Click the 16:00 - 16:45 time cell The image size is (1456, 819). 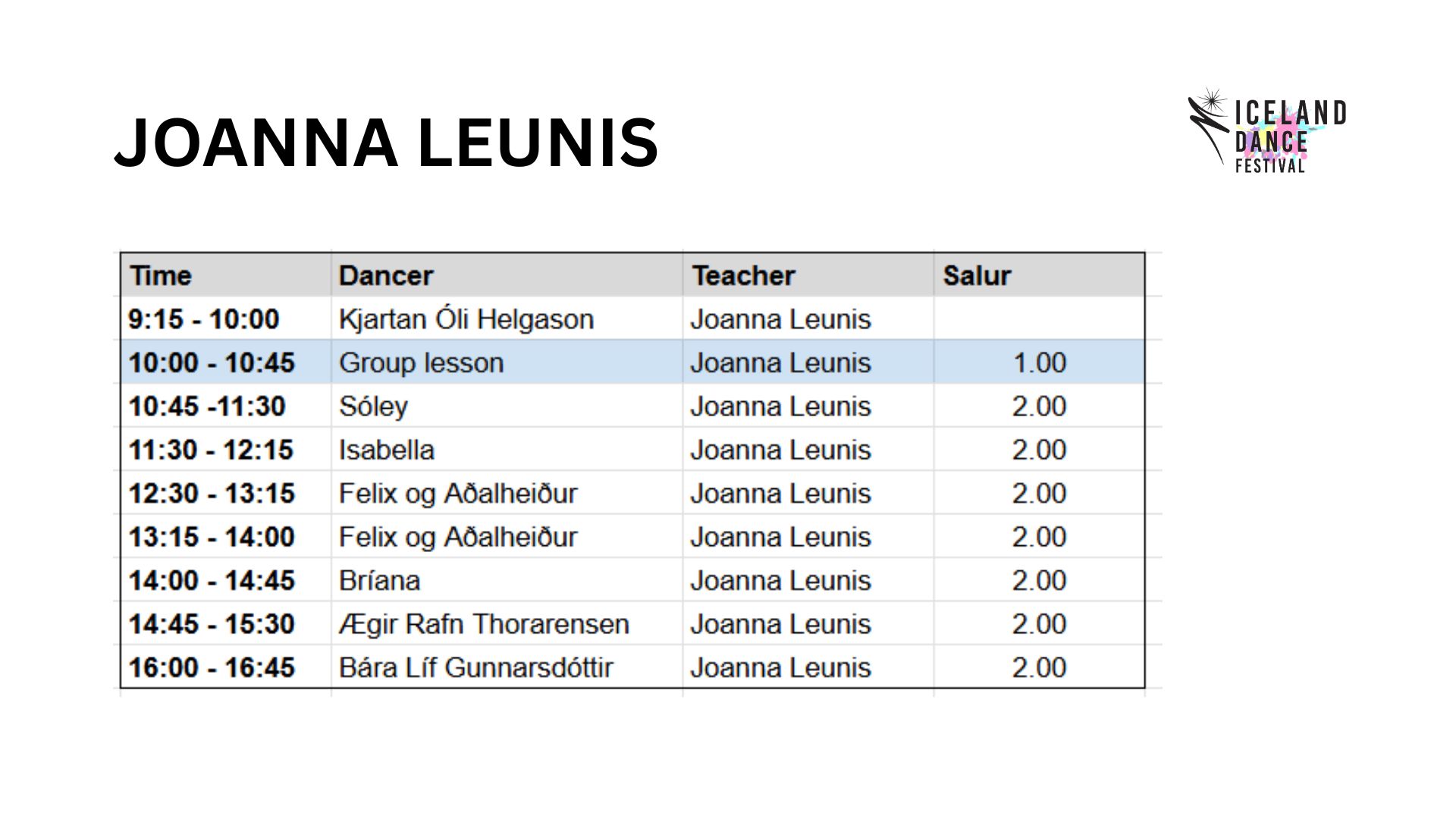(x=226, y=667)
